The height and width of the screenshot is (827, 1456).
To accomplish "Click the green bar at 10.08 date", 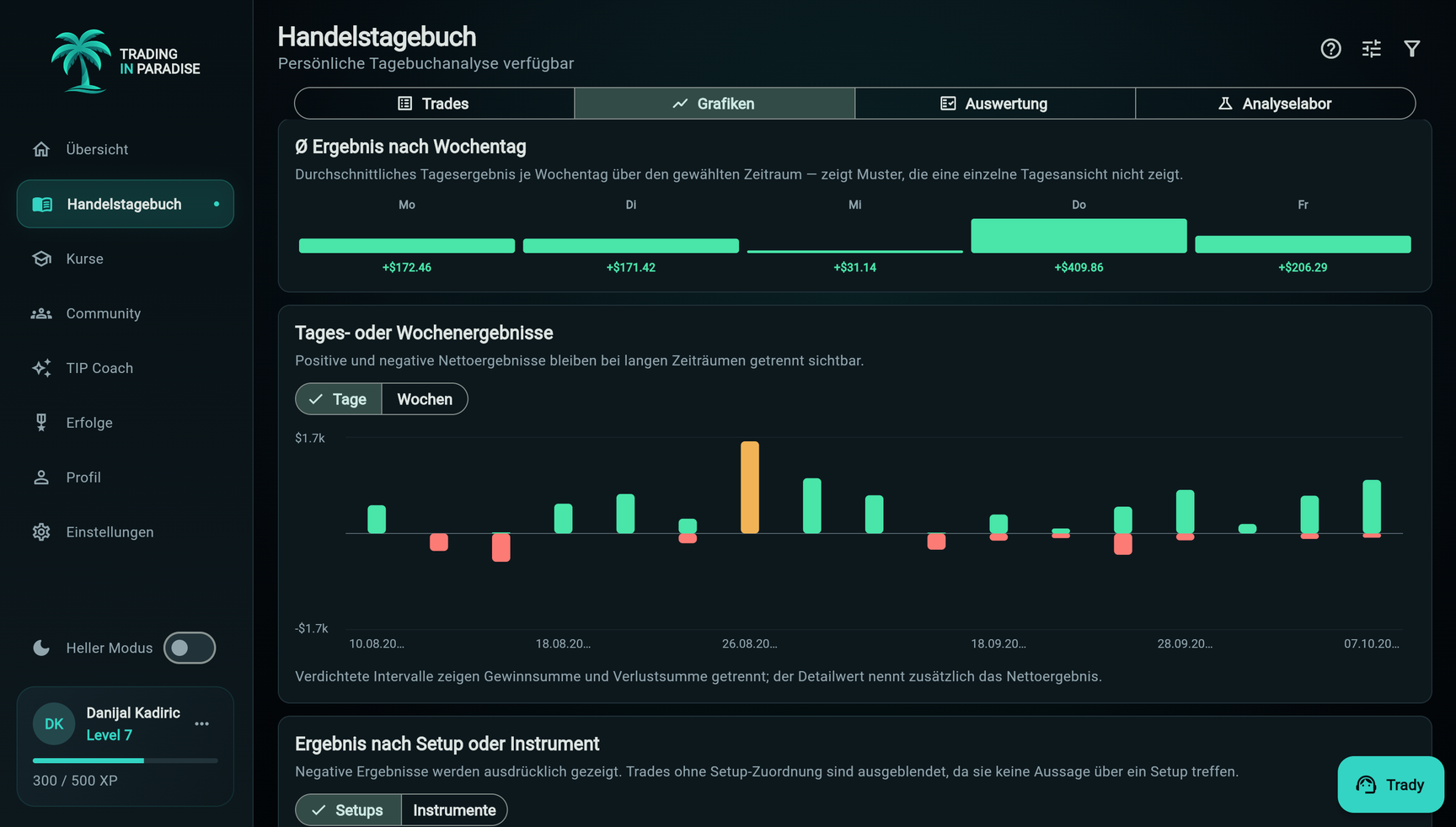I will pos(377,519).
